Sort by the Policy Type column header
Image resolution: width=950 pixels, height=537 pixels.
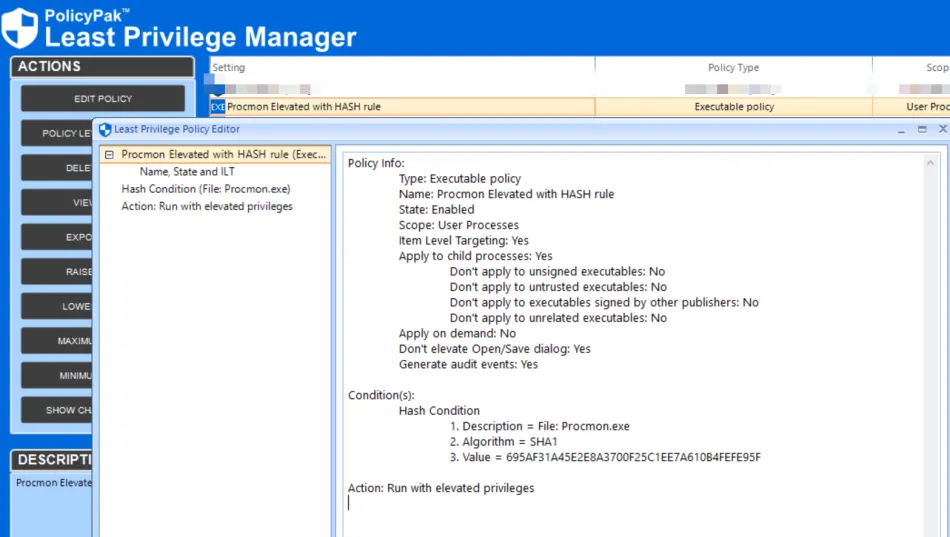point(733,68)
